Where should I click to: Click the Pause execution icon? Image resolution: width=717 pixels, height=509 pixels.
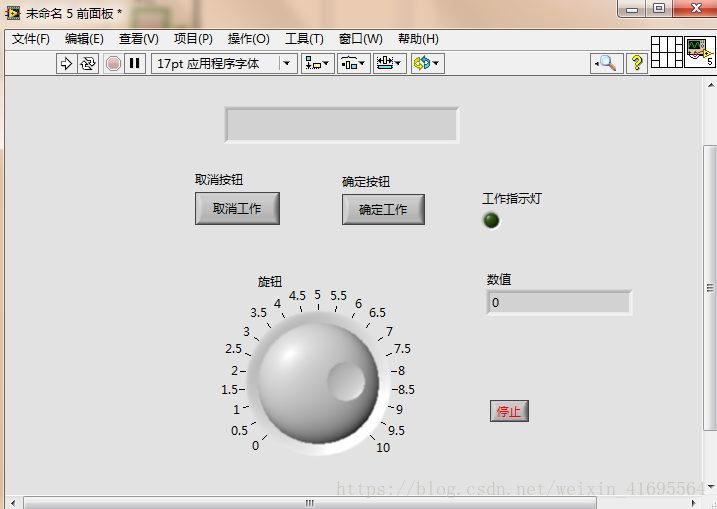tap(134, 63)
